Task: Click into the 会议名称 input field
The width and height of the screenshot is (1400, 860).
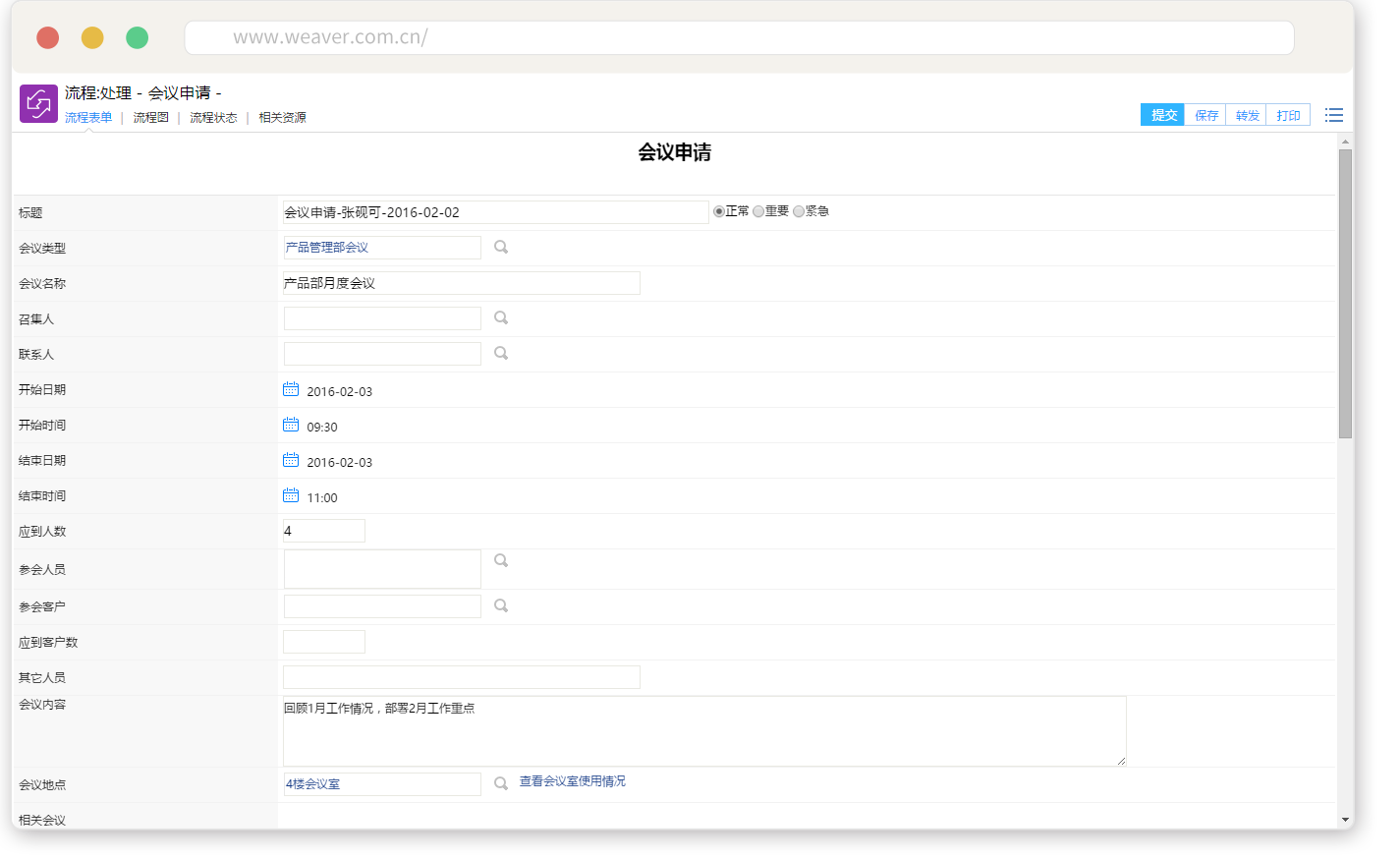Action: [x=461, y=283]
